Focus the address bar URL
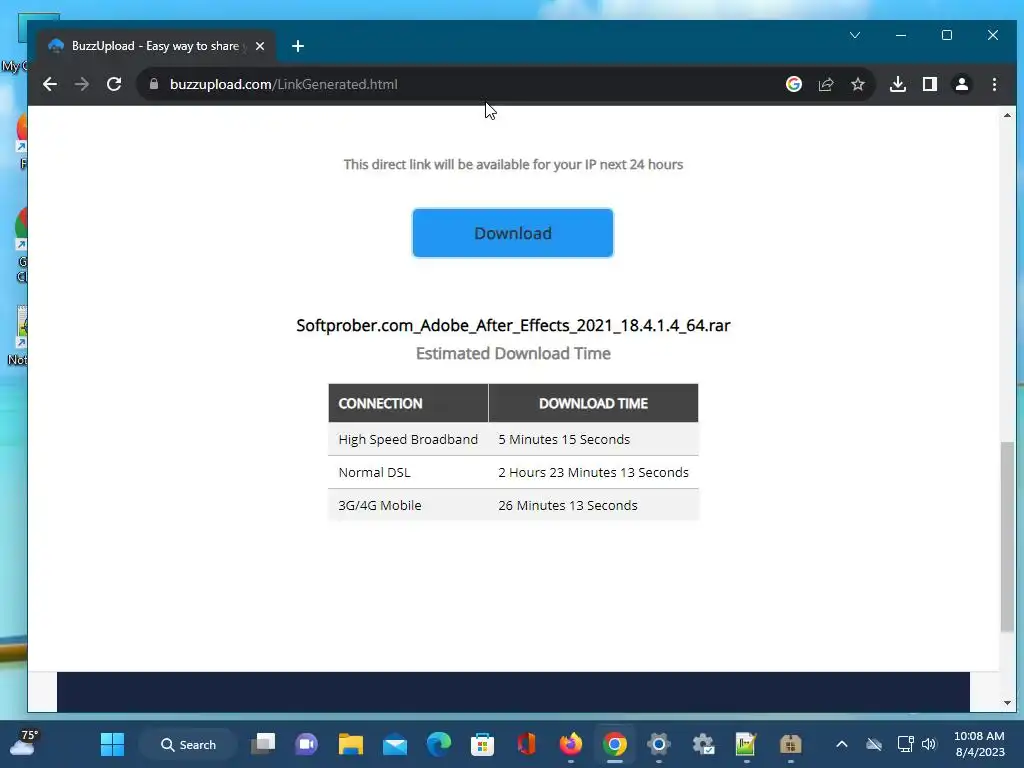Viewport: 1024px width, 768px height. coord(283,84)
